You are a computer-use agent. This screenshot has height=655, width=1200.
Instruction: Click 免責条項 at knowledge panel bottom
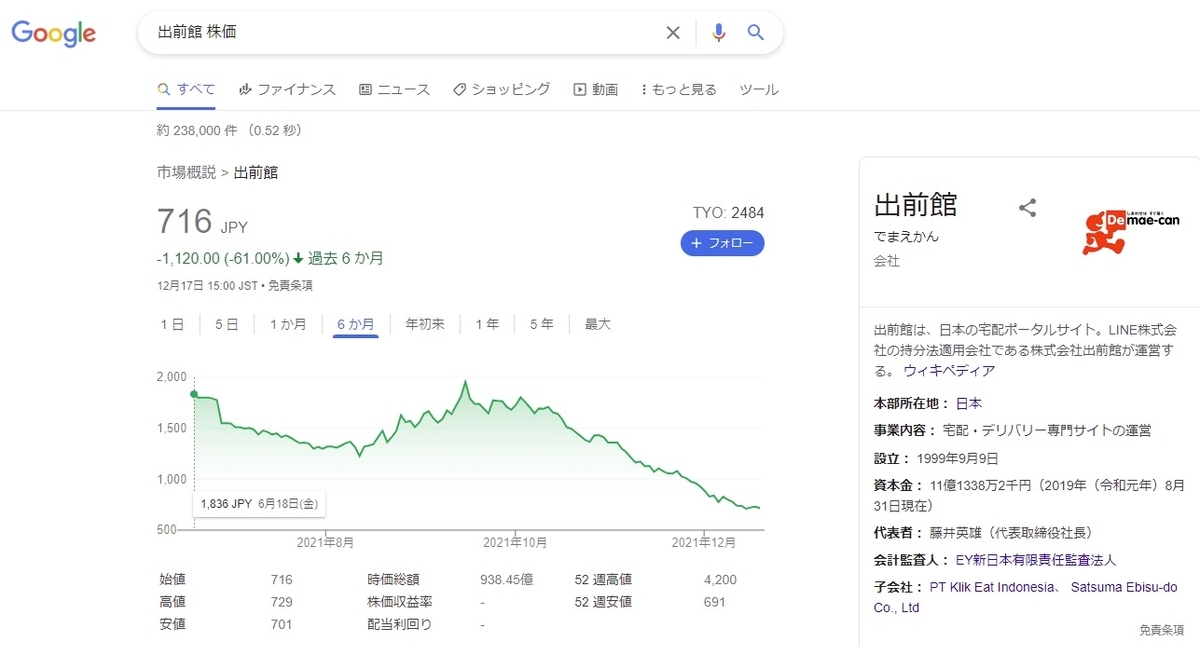point(1164,630)
